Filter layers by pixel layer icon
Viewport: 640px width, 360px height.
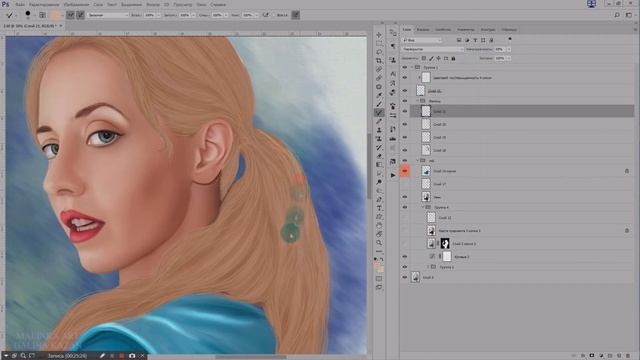tap(459, 40)
